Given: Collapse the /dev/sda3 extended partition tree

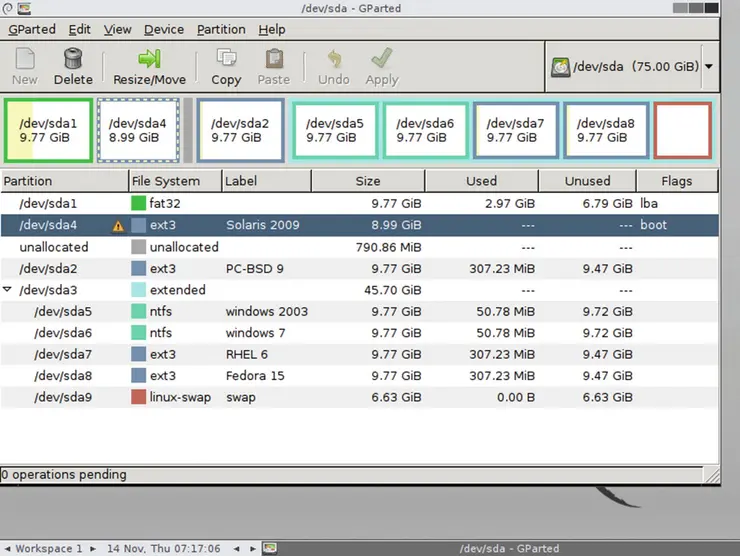Looking at the screenshot, I should pyautogui.click(x=9, y=290).
